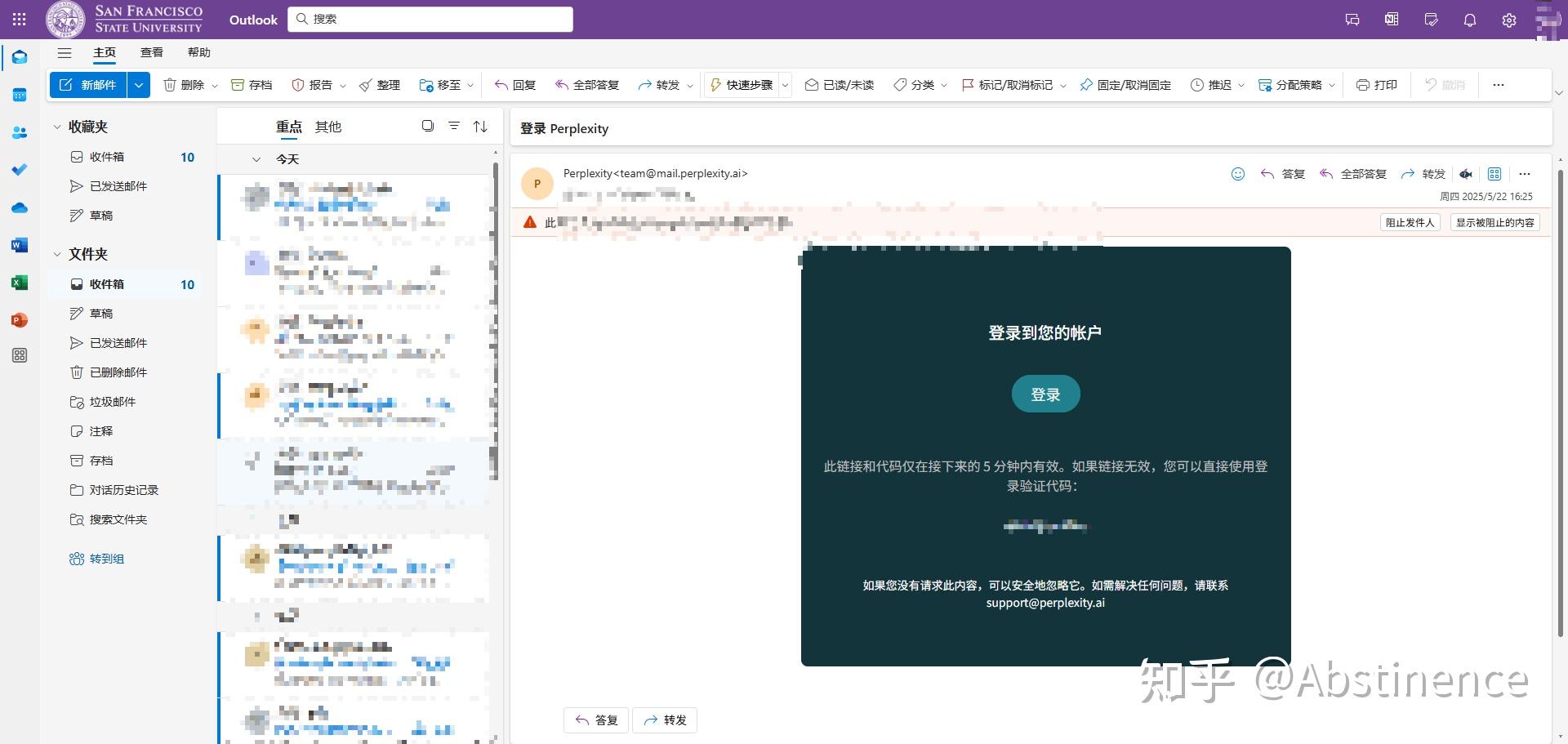
Task: Open the 转发 dropdown arrow
Action: (x=691, y=84)
